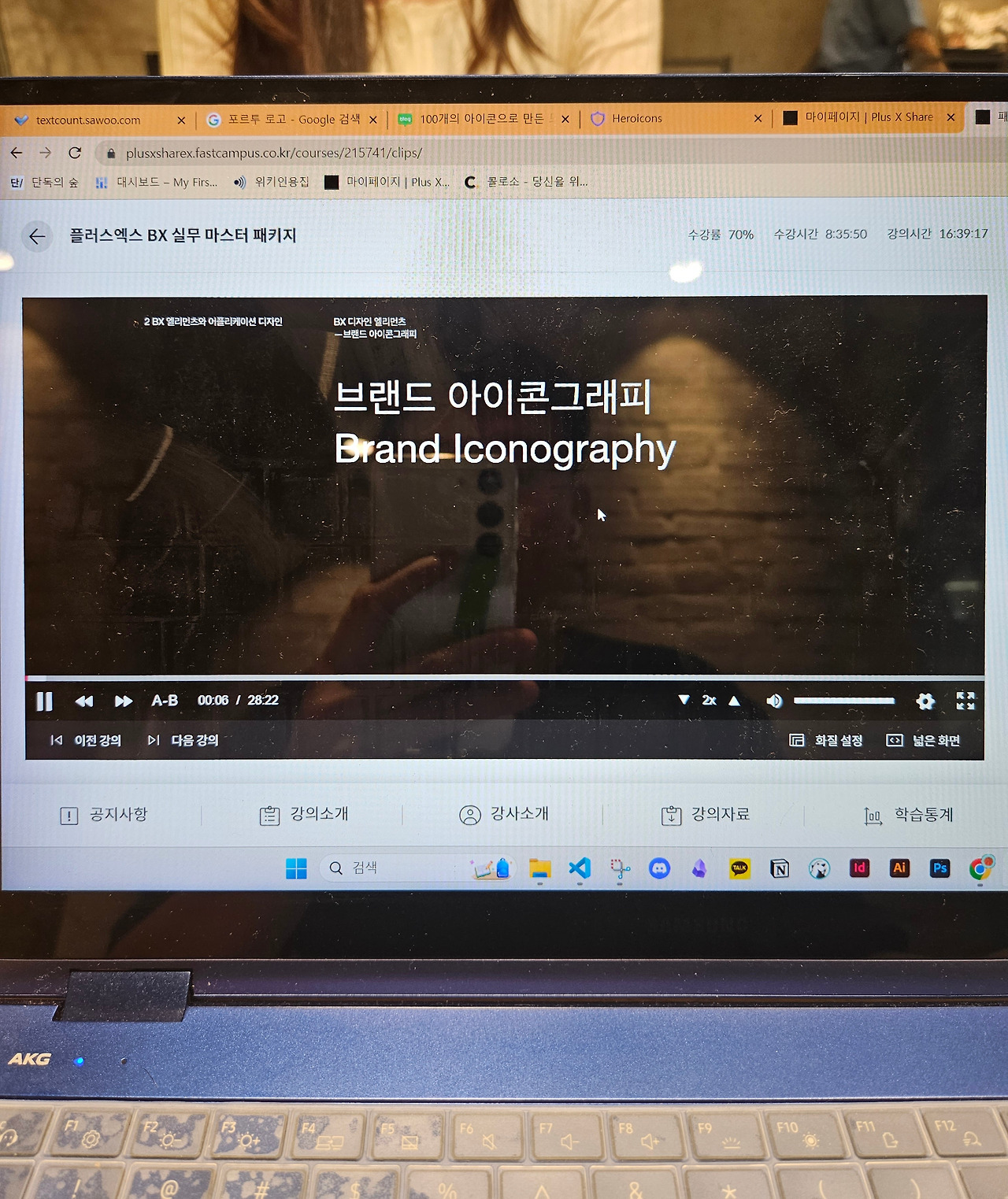Decrease playback speed with the down triangle
Viewport: 1008px width, 1199px height.
coord(684,700)
